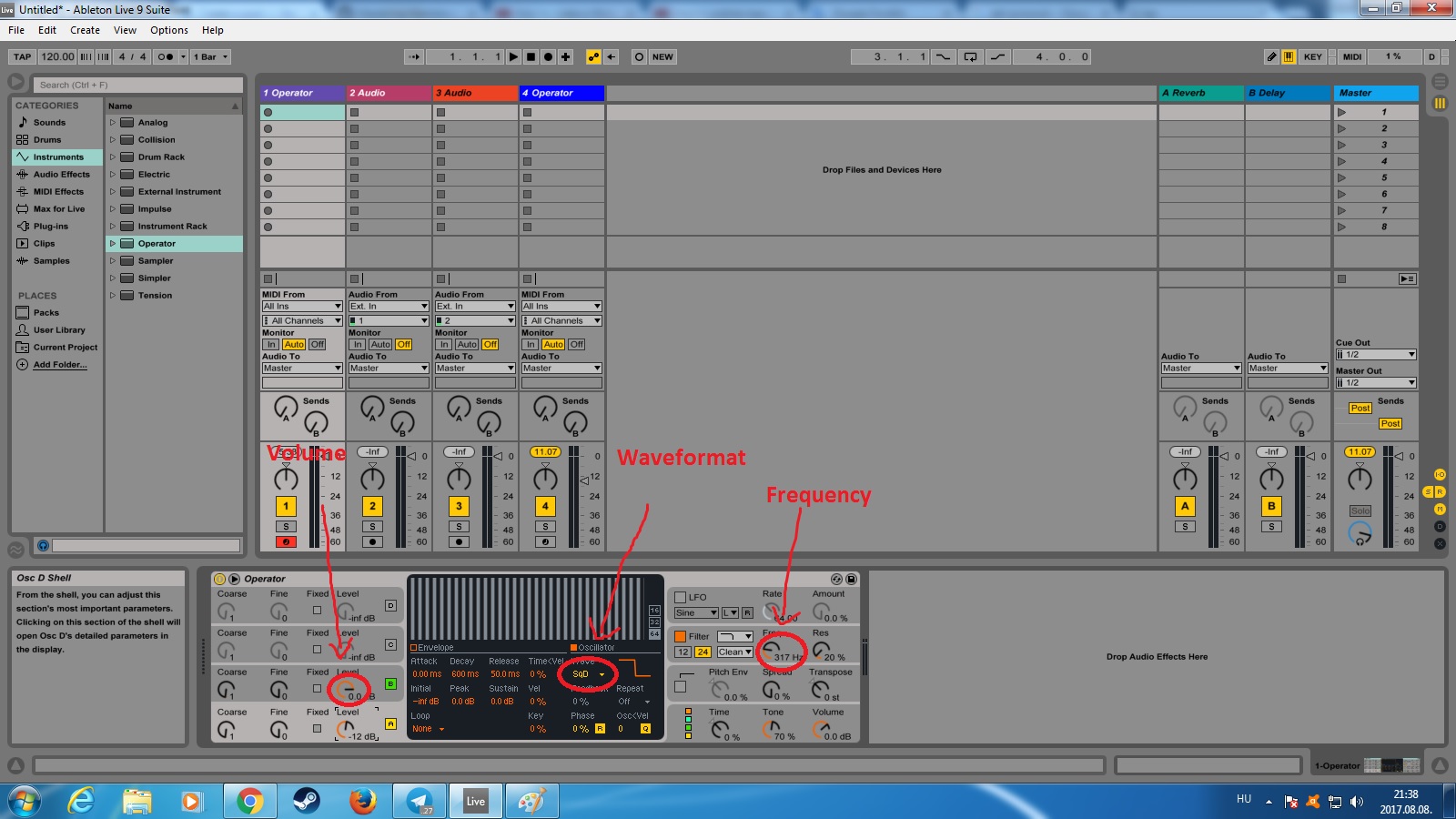Open Firefox from the taskbar
Screen dimensions: 1456x819
(362, 801)
